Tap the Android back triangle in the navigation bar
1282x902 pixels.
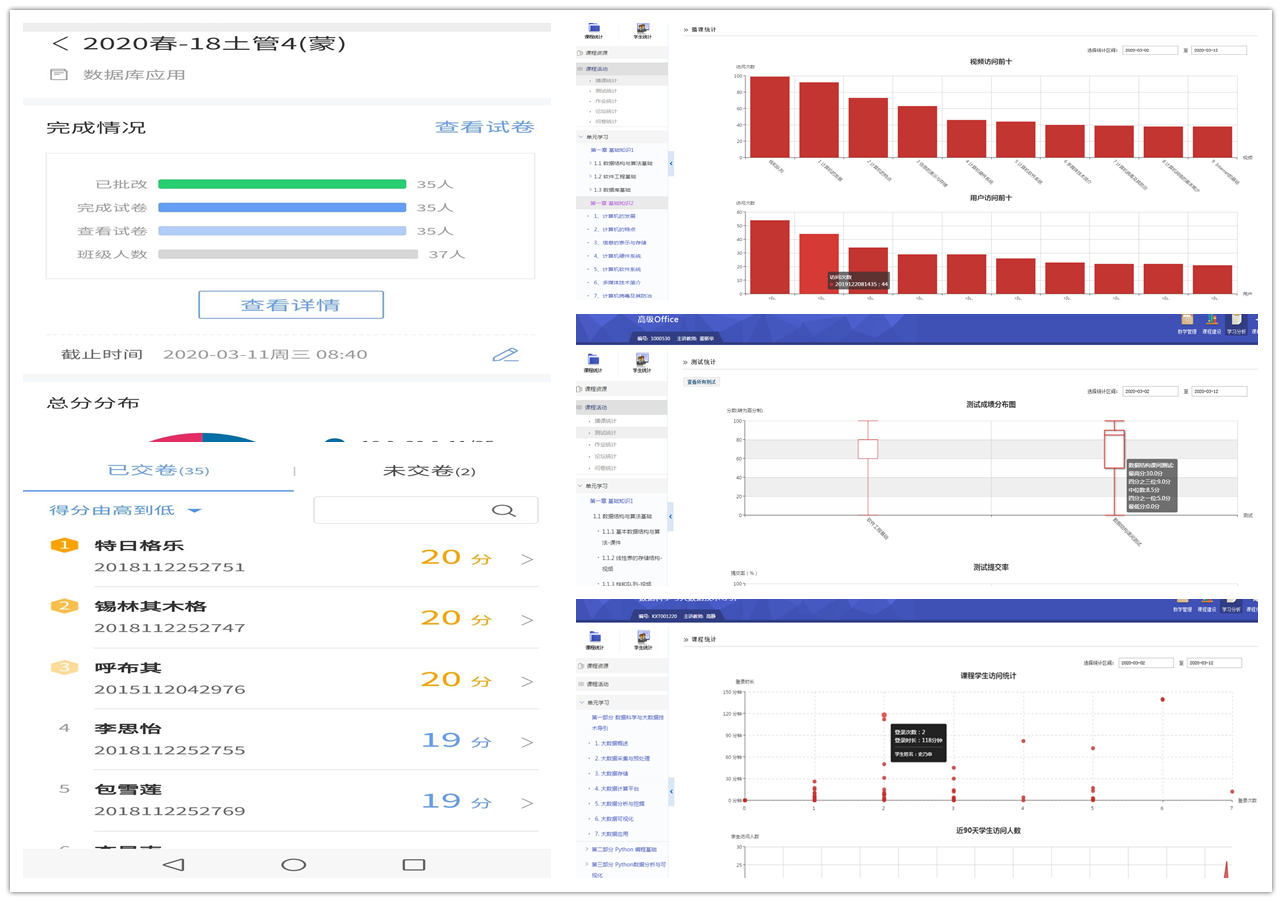coord(173,864)
